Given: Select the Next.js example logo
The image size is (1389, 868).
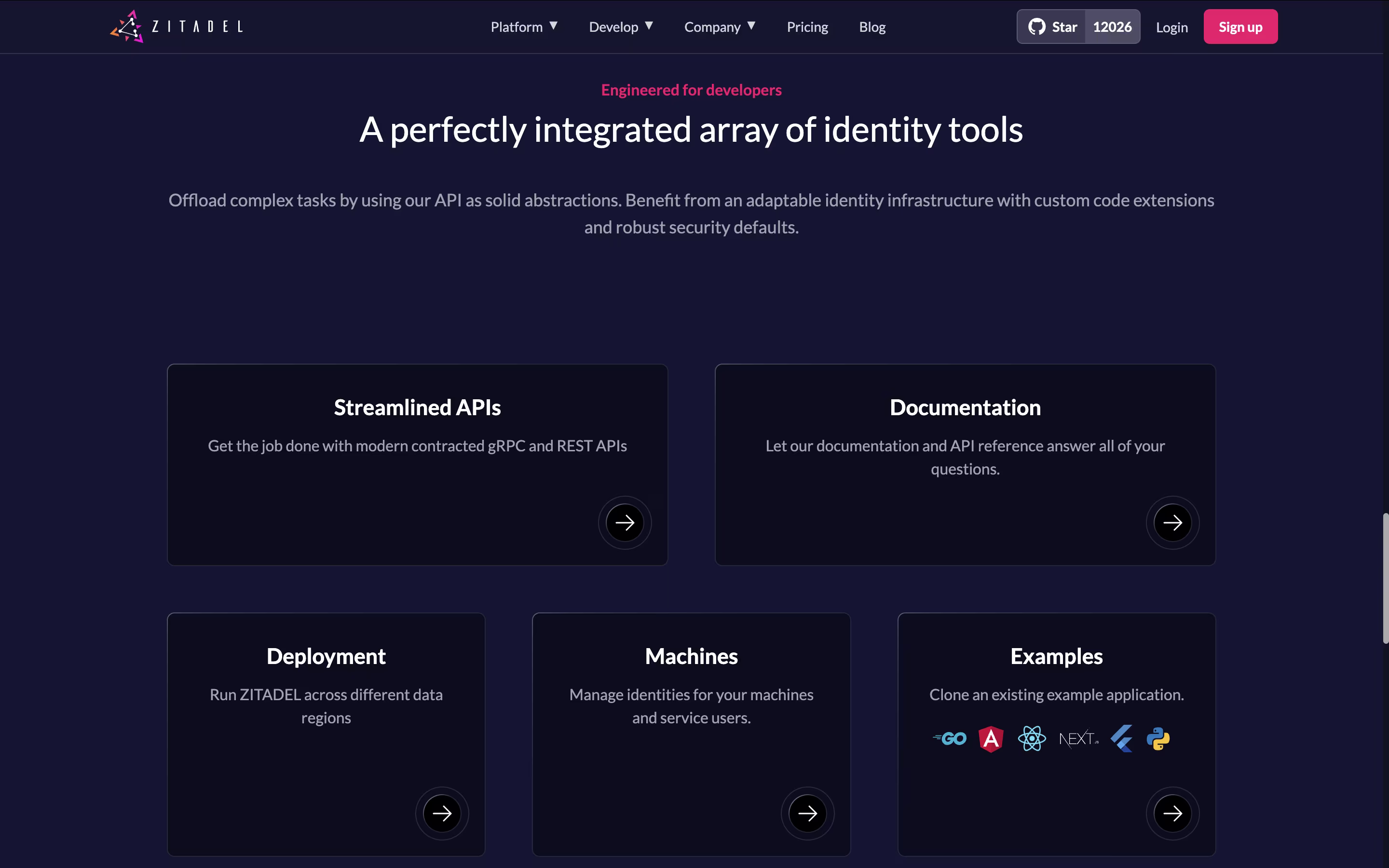Looking at the screenshot, I should click(1078, 739).
